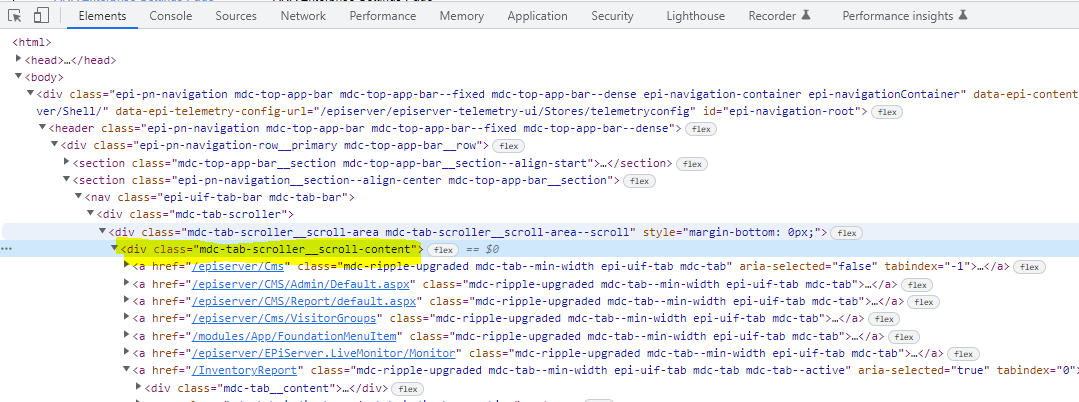Collapse the nav epi-uif-tab-bar node
This screenshot has width=1079, height=402.
click(79, 197)
